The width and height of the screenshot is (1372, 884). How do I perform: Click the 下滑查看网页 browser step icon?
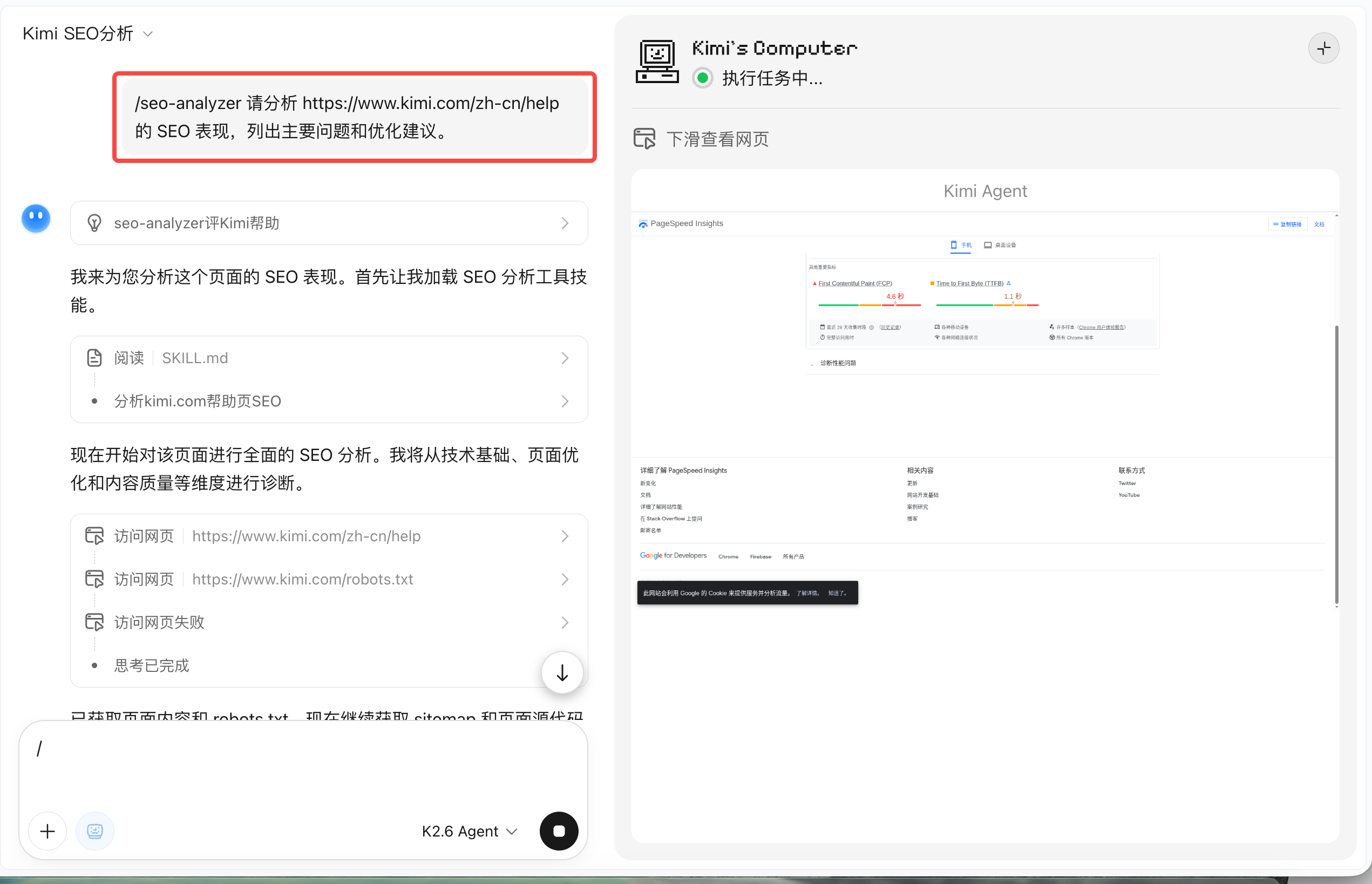[644, 138]
